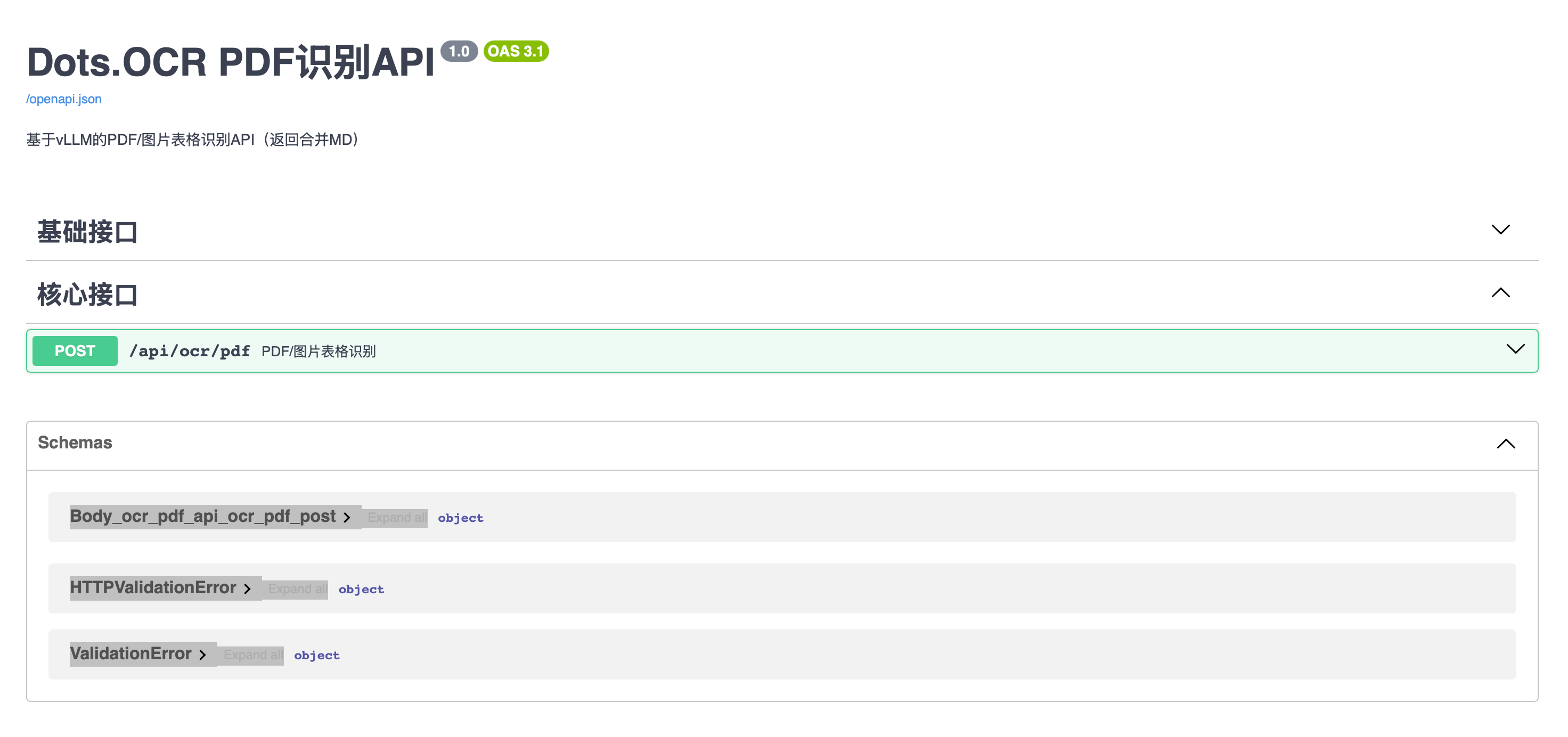This screenshot has width=1568, height=737.
Task: Click the /api/ocr/pdf path text
Action: tap(189, 351)
